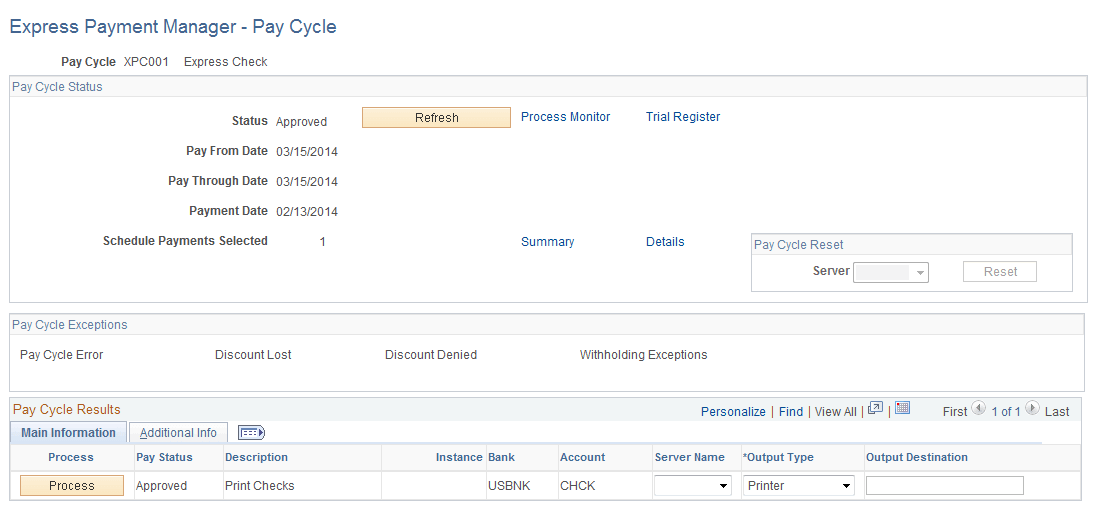Viewport: 1104px width, 515px height.
Task: Click the 'Pay Cycle Results' grid title
Action: pyautogui.click(x=66, y=409)
